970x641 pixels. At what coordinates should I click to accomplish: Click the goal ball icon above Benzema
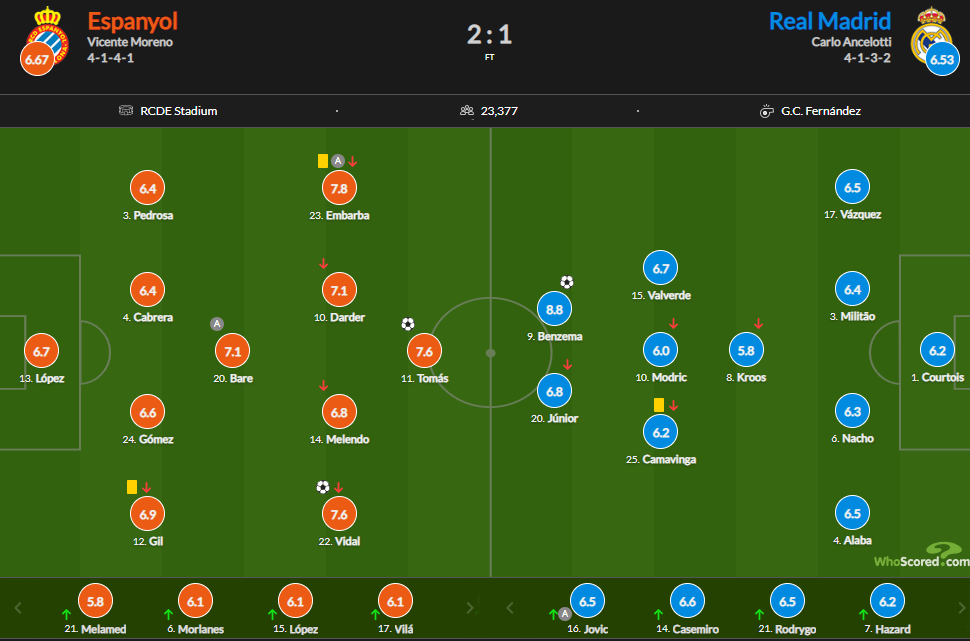567,282
